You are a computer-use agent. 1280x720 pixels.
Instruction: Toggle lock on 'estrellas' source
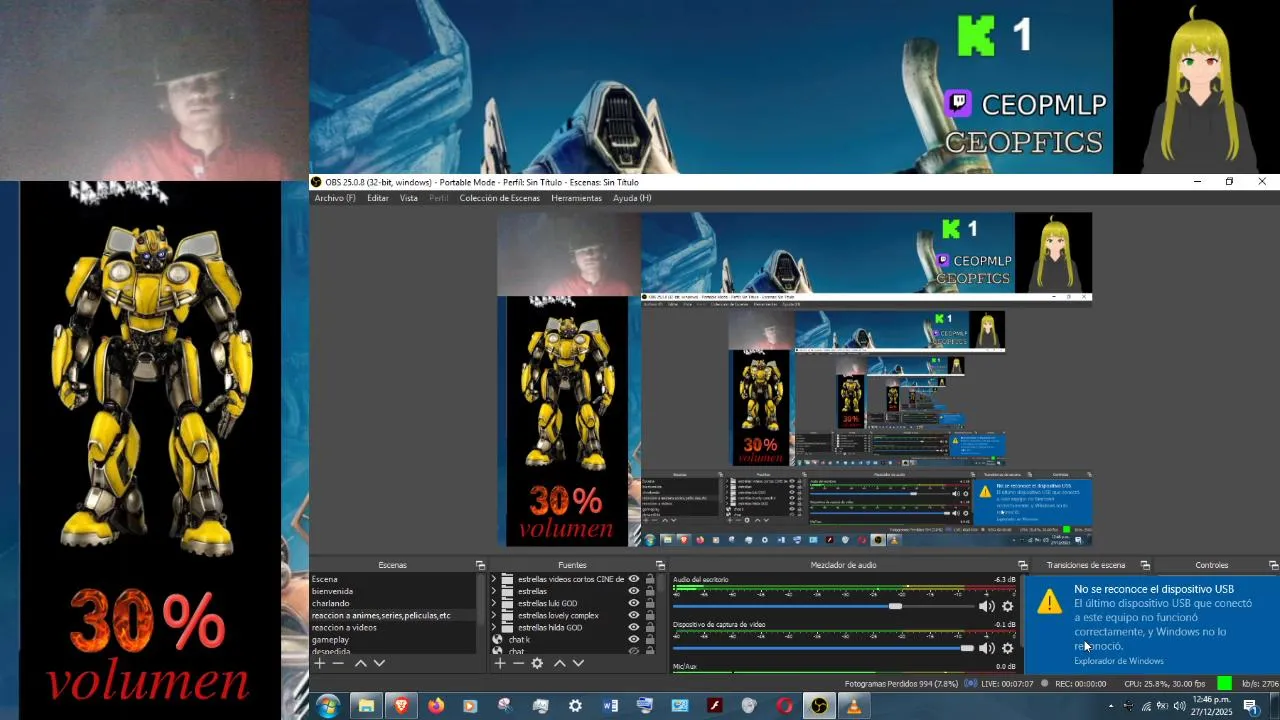[x=650, y=591]
